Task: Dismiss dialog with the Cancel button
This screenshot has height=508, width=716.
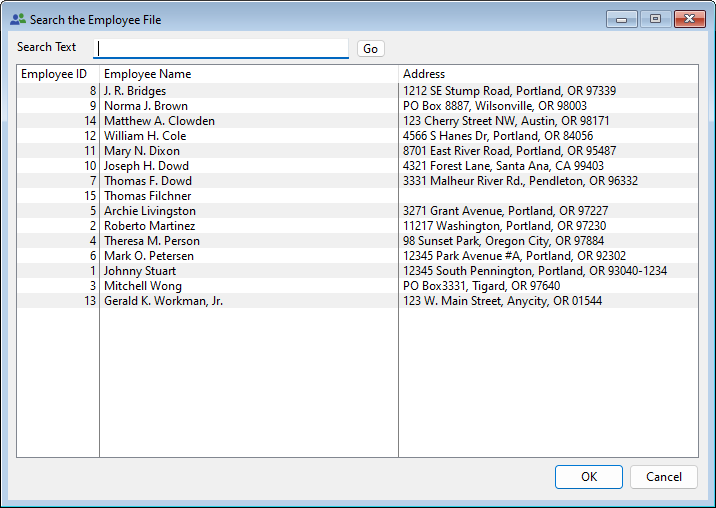Action: pyautogui.click(x=663, y=477)
